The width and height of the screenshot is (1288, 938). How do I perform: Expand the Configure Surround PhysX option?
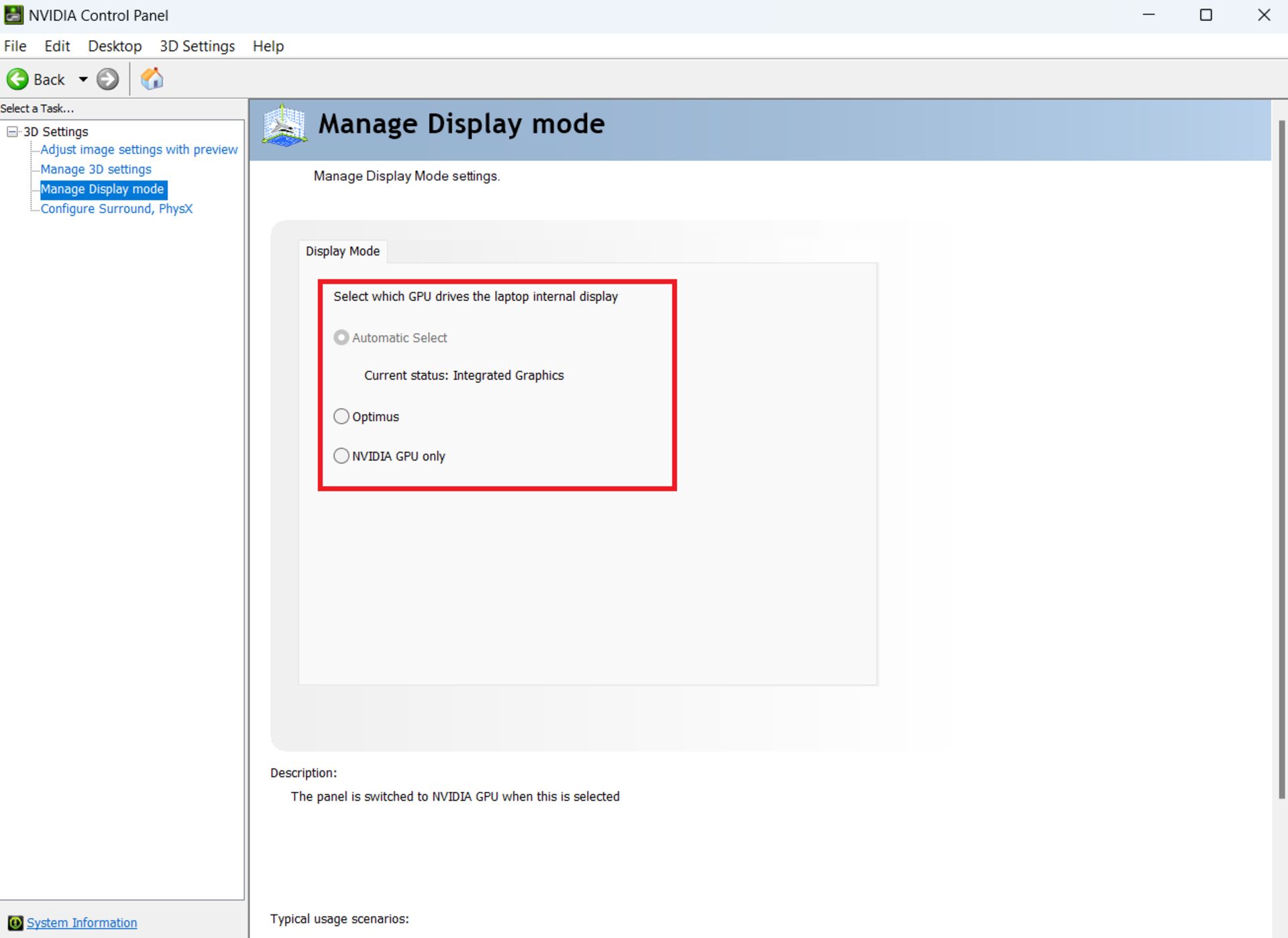(117, 207)
